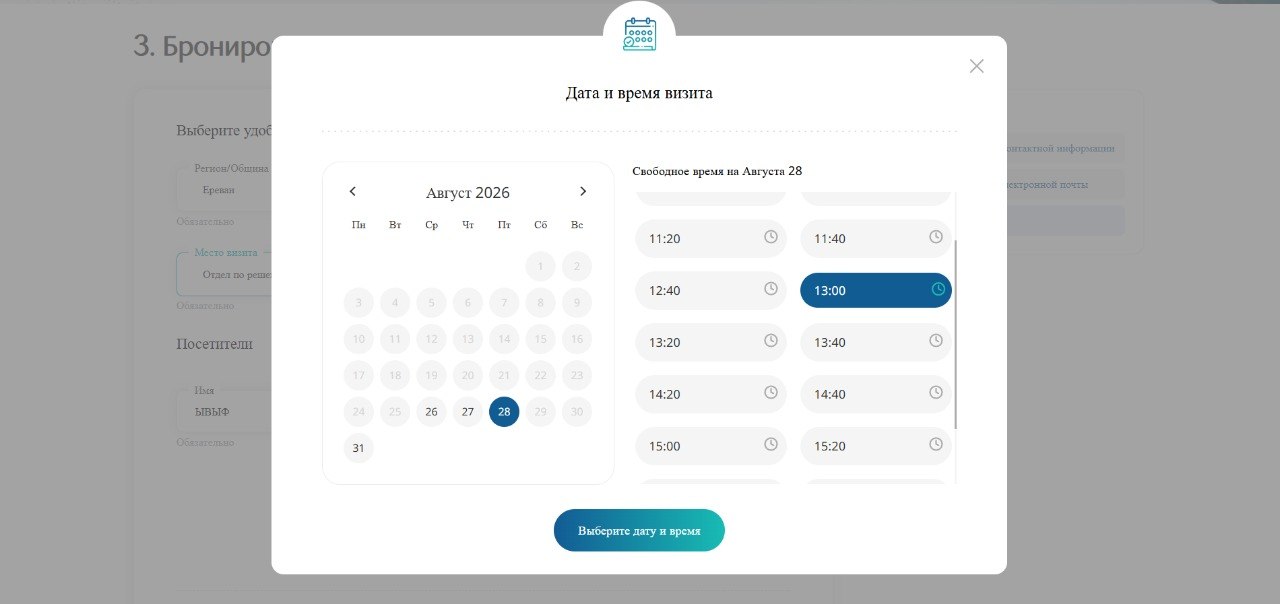This screenshot has width=1280, height=604.
Task: Choose the 15:20 time slot
Action: [876, 446]
